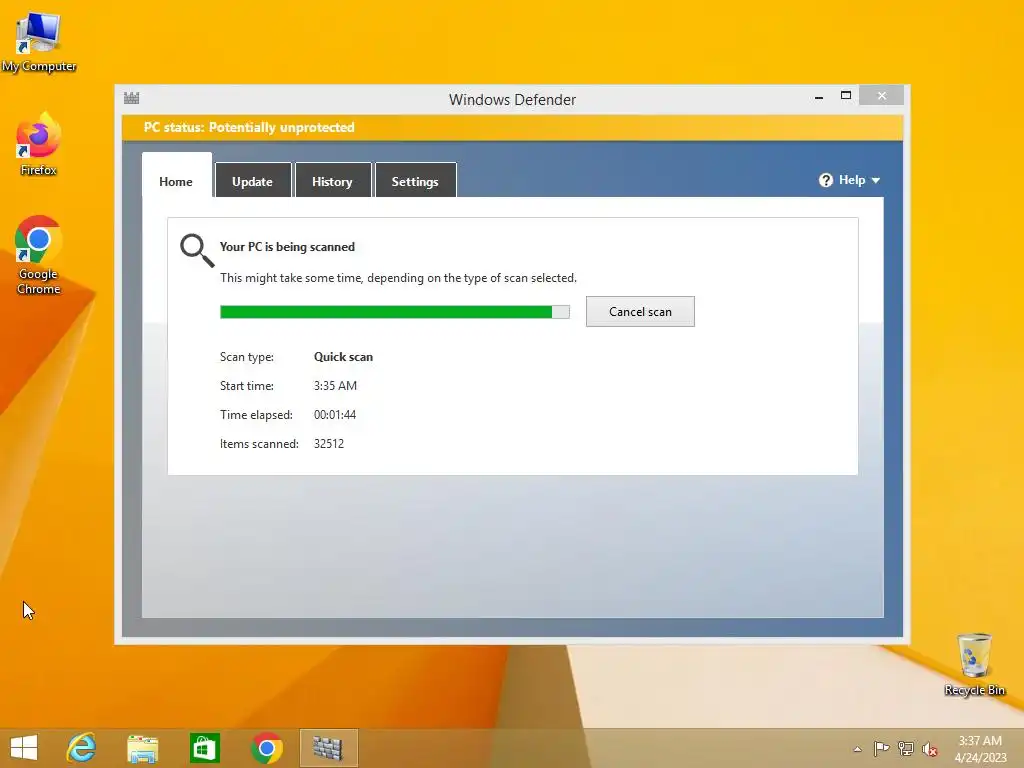Click the items scanned value 32512
1024x768 pixels.
pyautogui.click(x=329, y=443)
